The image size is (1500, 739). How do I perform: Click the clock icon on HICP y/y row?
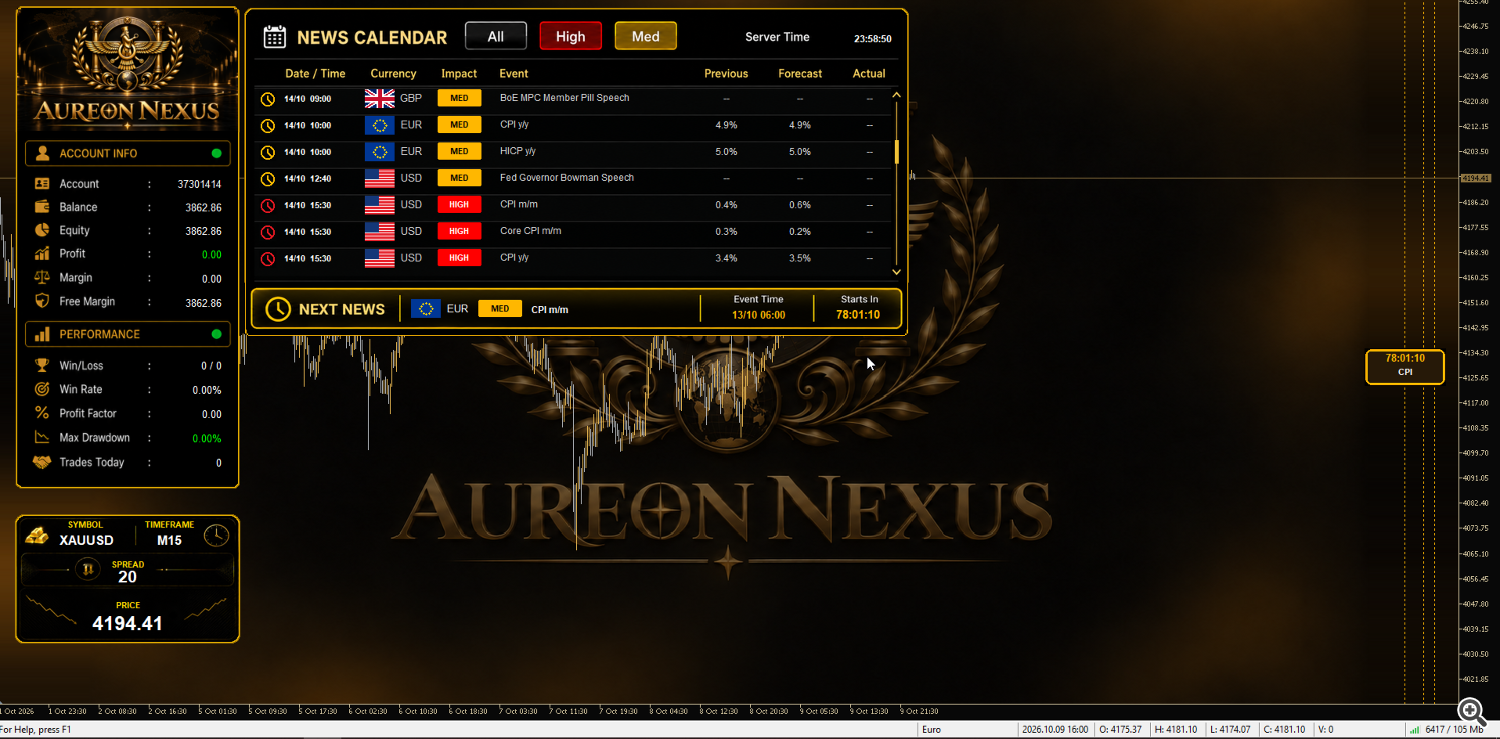(x=268, y=152)
